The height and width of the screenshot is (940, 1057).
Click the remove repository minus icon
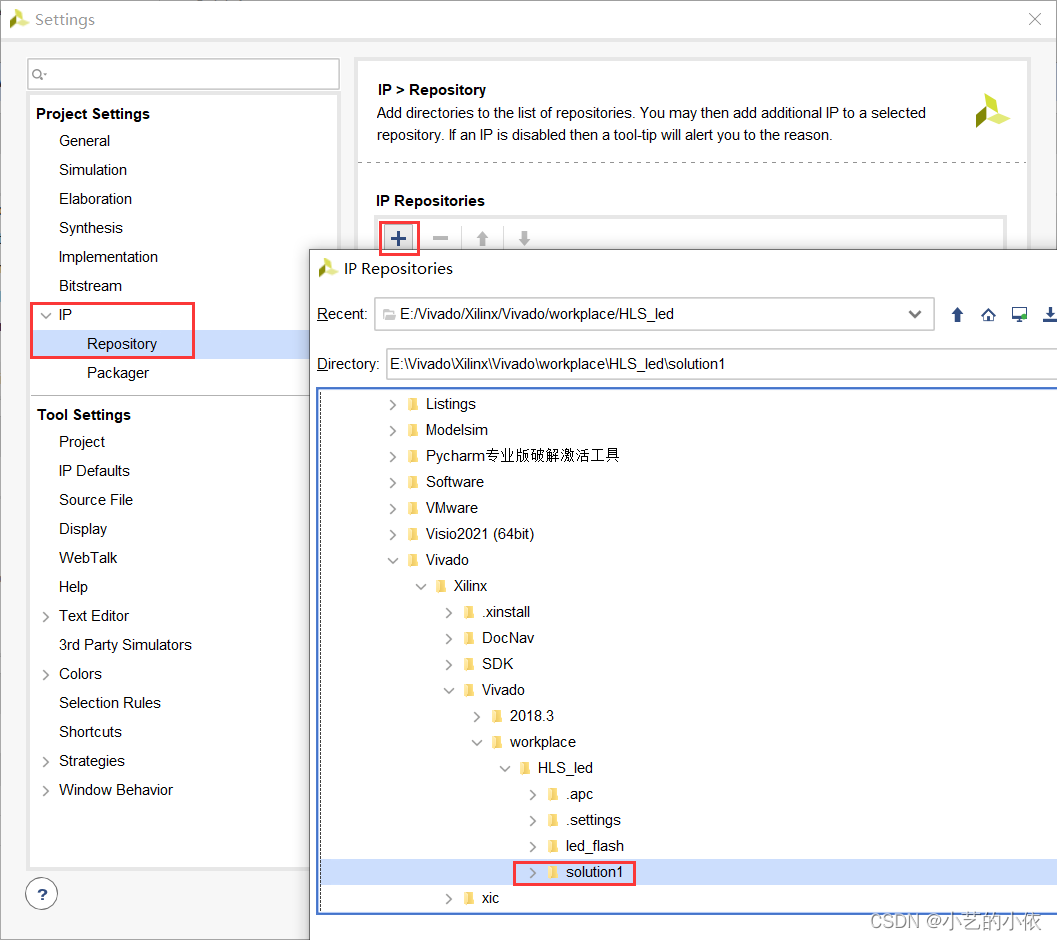tap(440, 238)
